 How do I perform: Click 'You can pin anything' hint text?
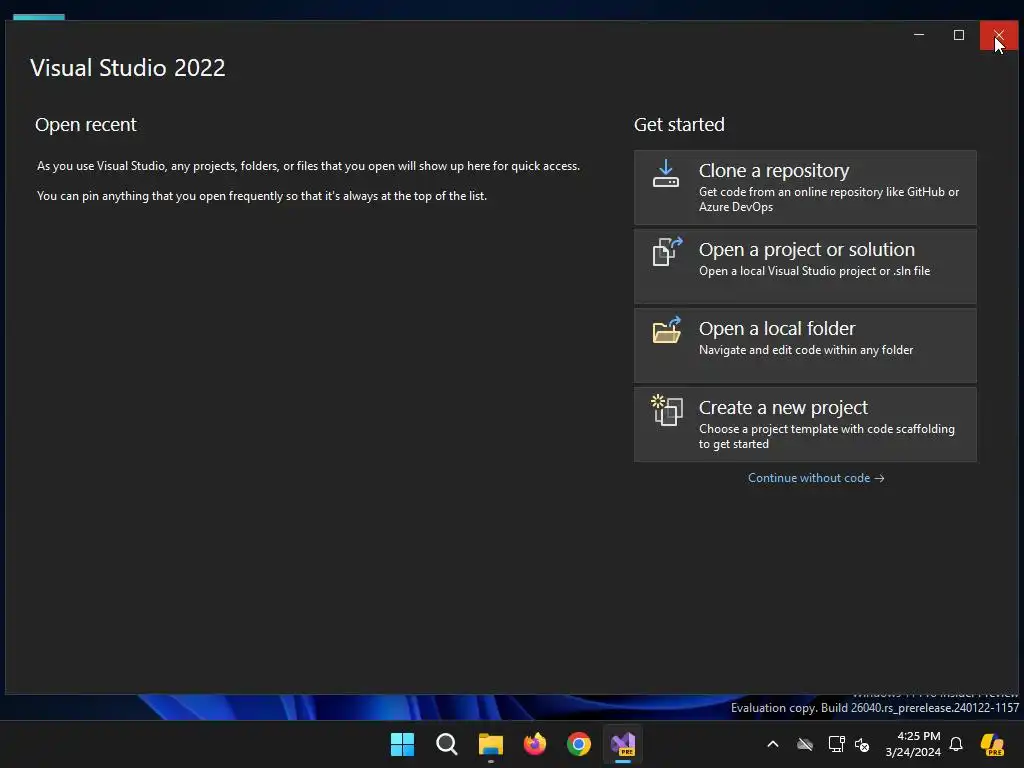pyautogui.click(x=262, y=196)
